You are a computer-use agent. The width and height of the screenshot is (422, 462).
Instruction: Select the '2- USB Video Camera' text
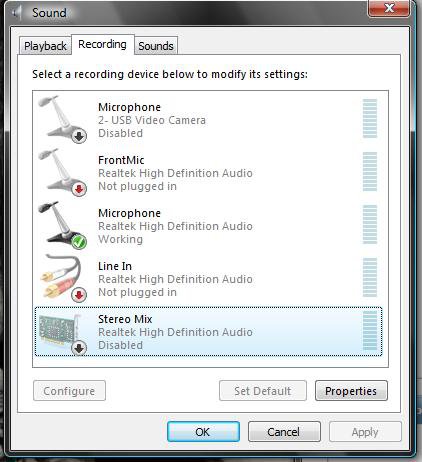[152, 120]
